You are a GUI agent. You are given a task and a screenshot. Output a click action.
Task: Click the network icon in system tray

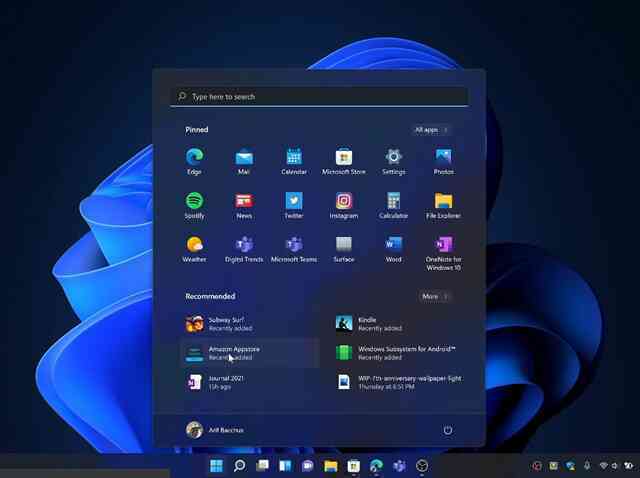pyautogui.click(x=604, y=466)
